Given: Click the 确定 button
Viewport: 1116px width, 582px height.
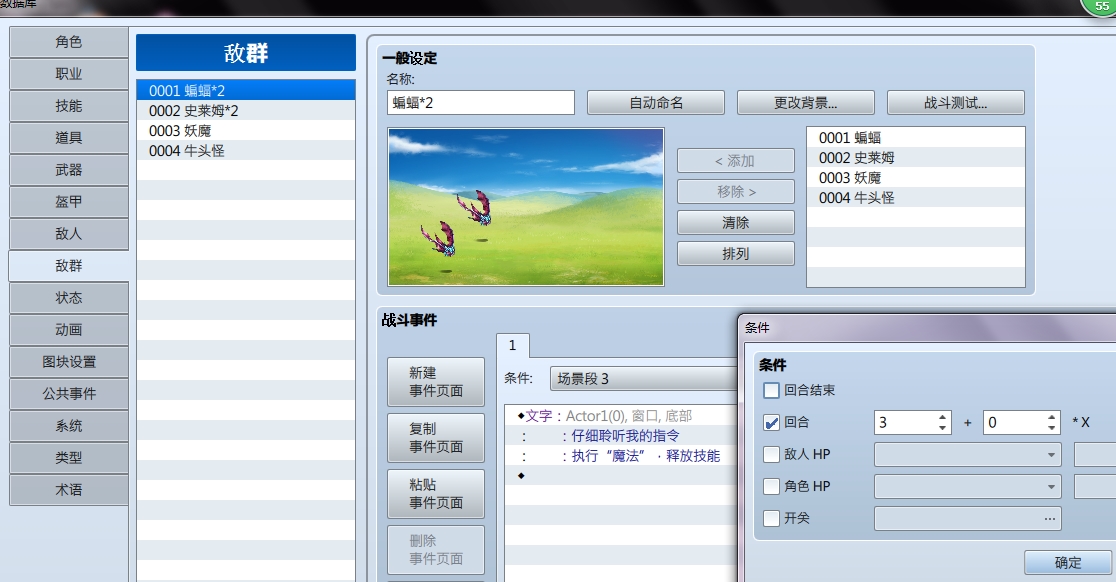Looking at the screenshot, I should point(1068,562).
